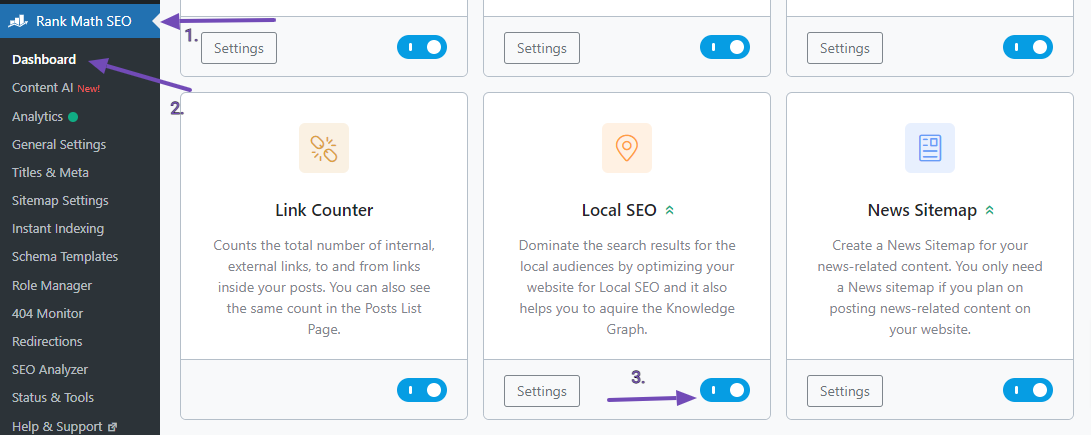Click Settings in the top-right module card
Image resolution: width=1091 pixels, height=435 pixels.
(x=845, y=48)
